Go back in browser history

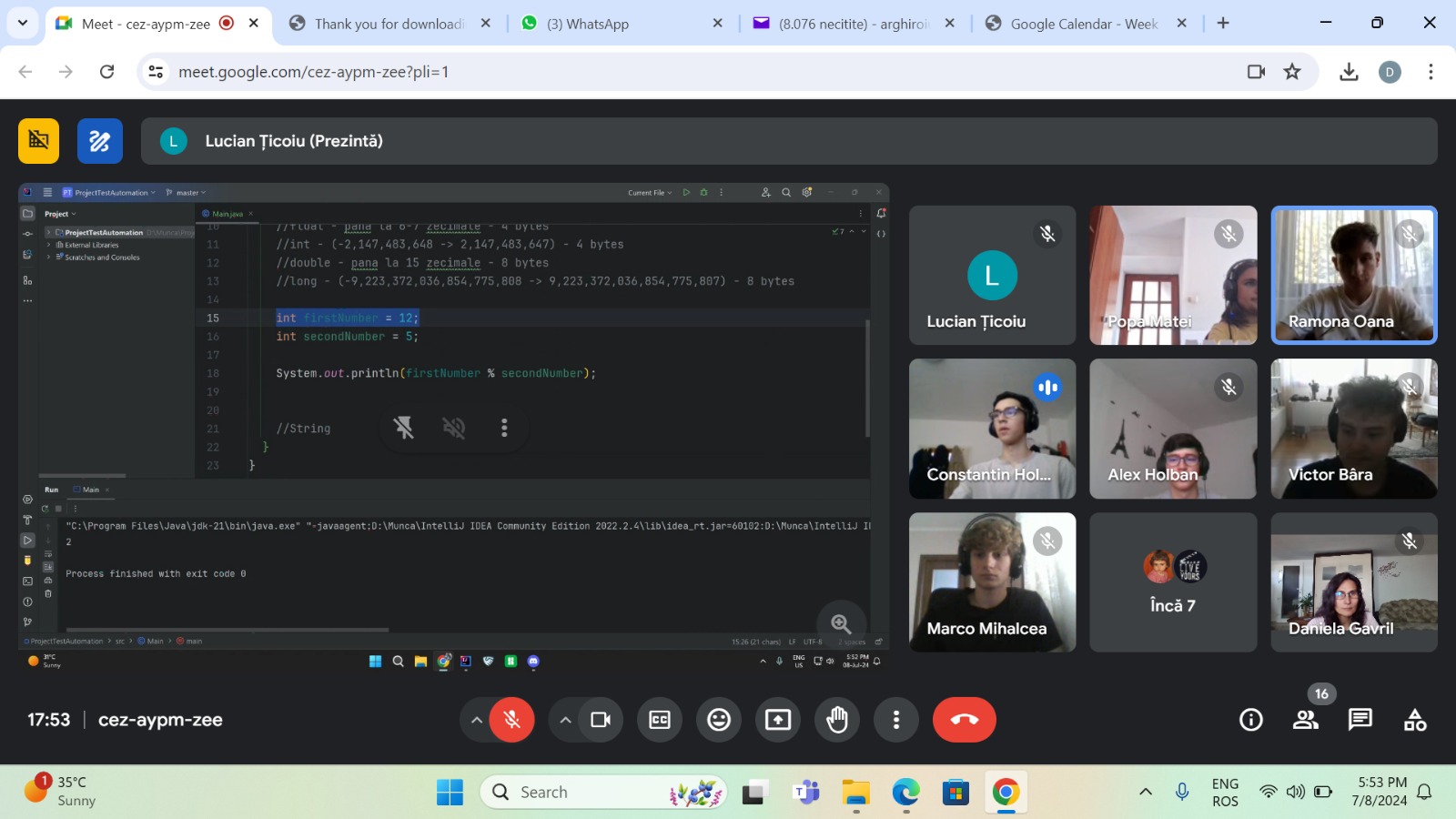click(x=25, y=71)
